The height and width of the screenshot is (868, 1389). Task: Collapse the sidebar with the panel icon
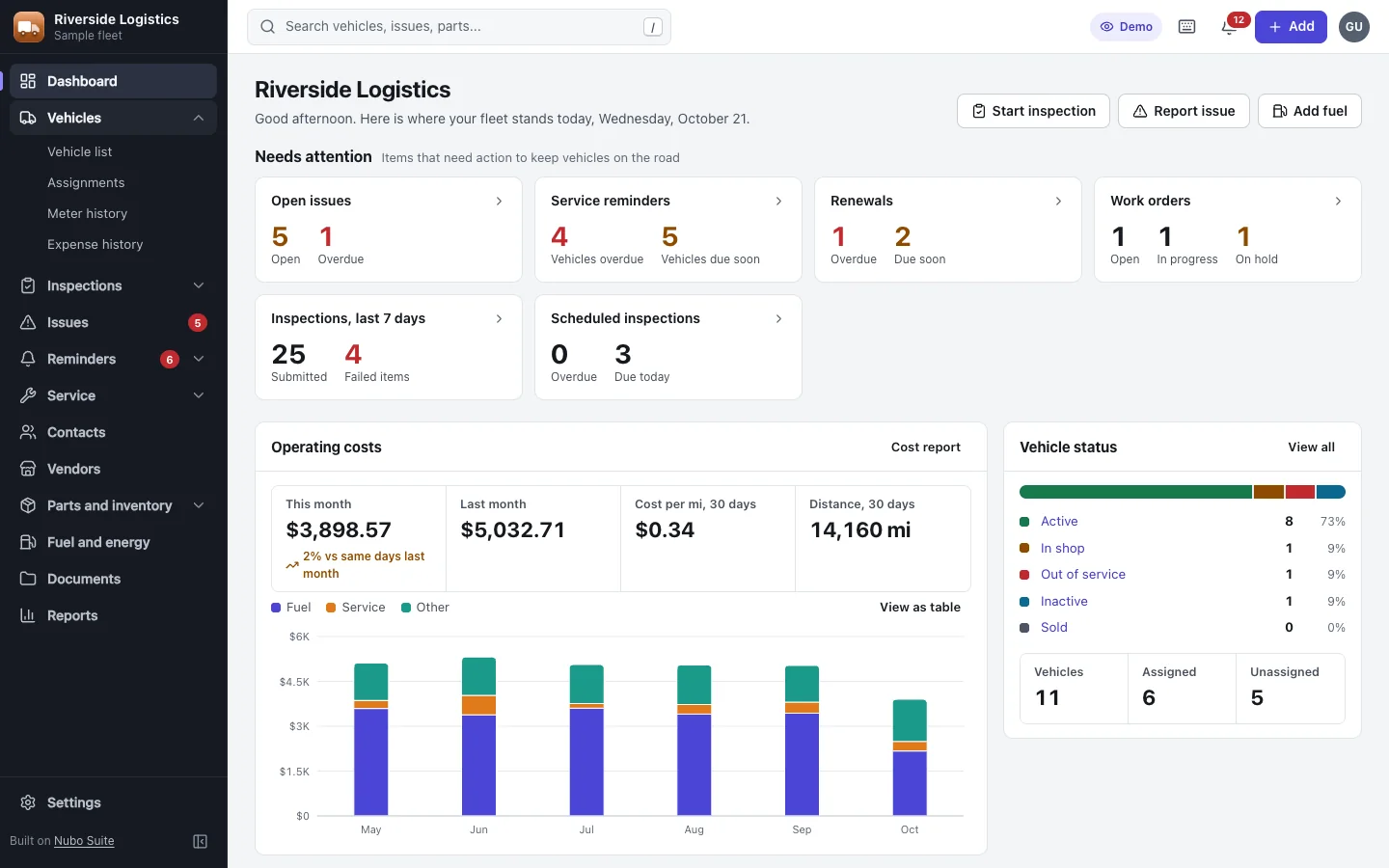pos(201,841)
